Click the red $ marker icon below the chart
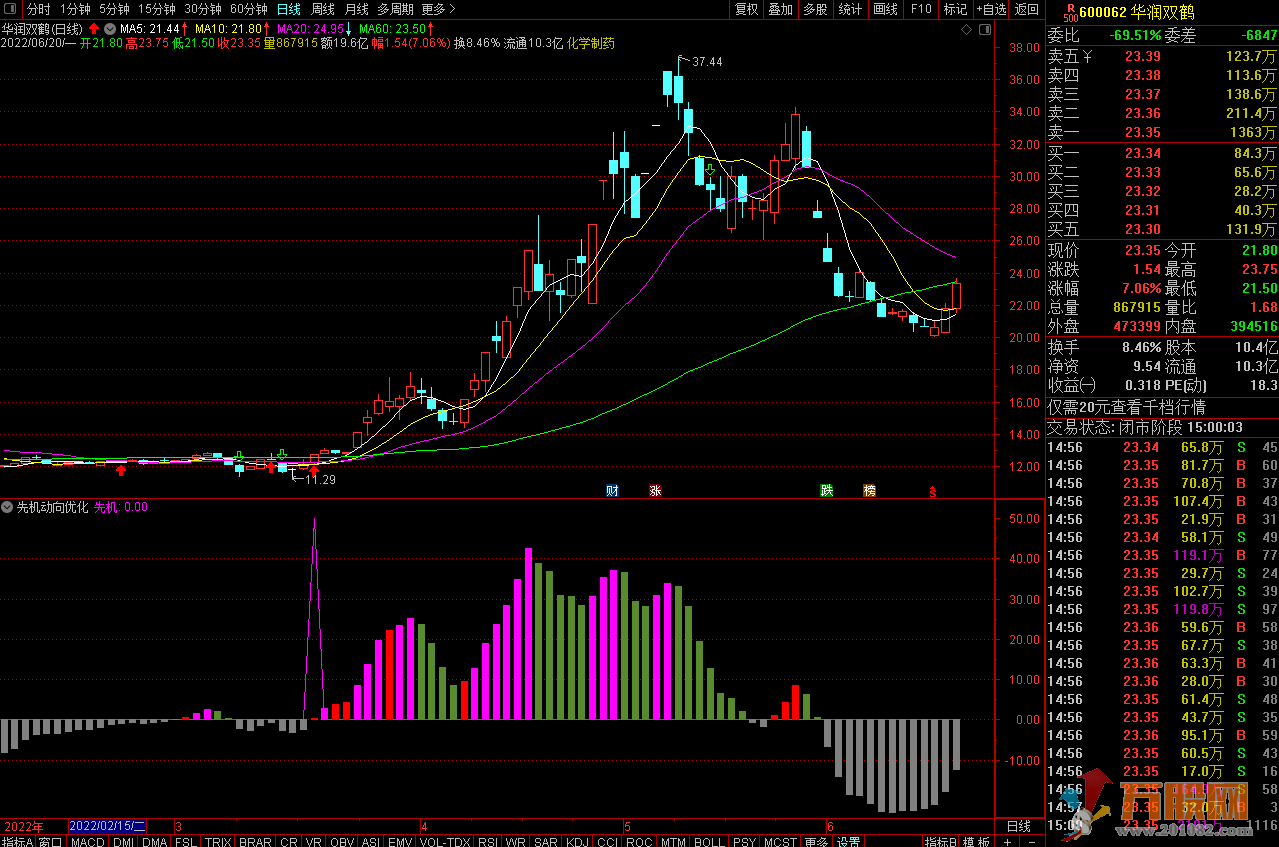 (x=933, y=491)
